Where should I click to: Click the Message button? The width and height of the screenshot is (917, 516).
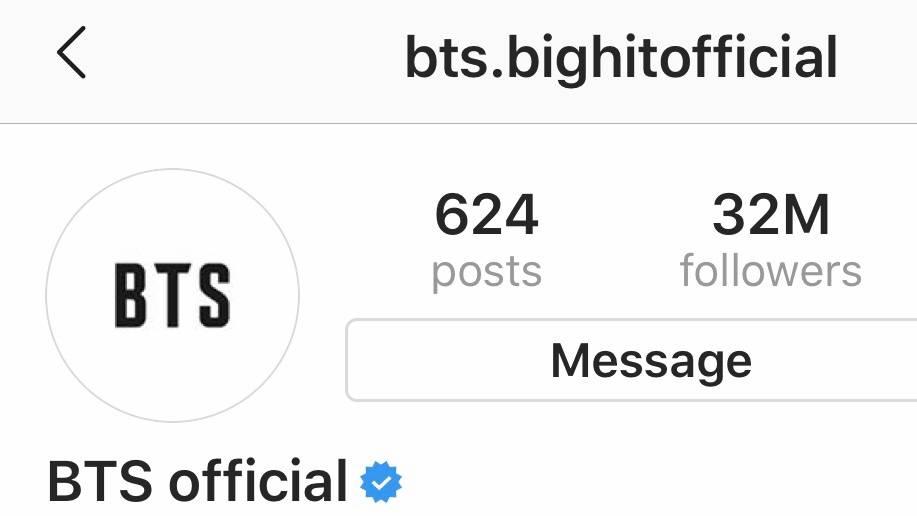[x=632, y=360]
